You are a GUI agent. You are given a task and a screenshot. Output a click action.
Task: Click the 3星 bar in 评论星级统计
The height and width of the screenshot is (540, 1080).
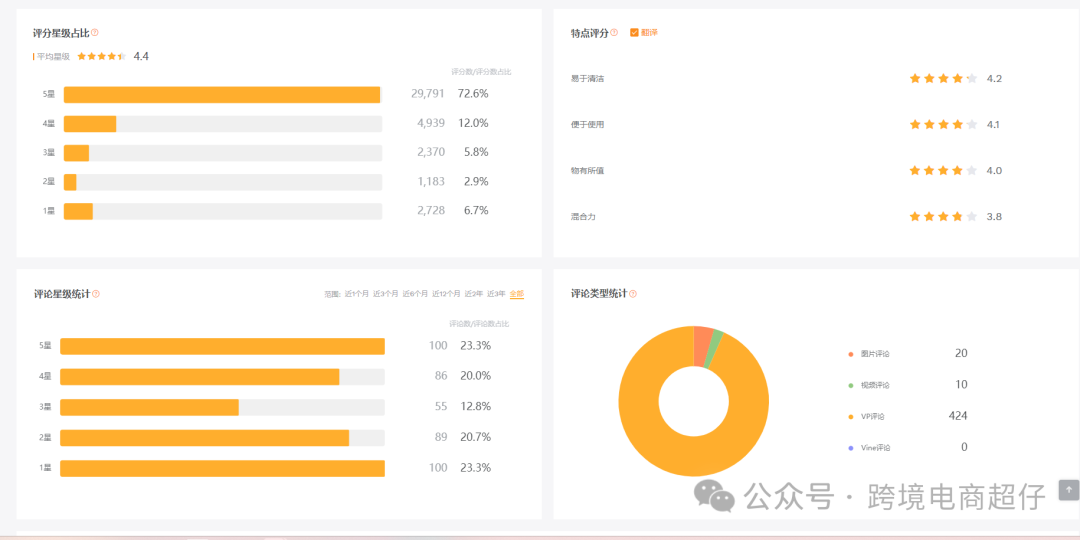[150, 407]
